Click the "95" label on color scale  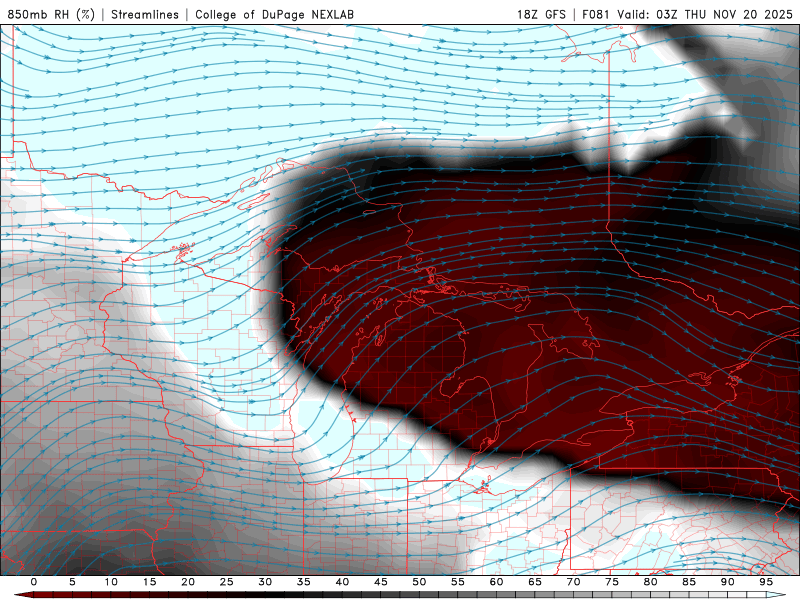point(766,582)
